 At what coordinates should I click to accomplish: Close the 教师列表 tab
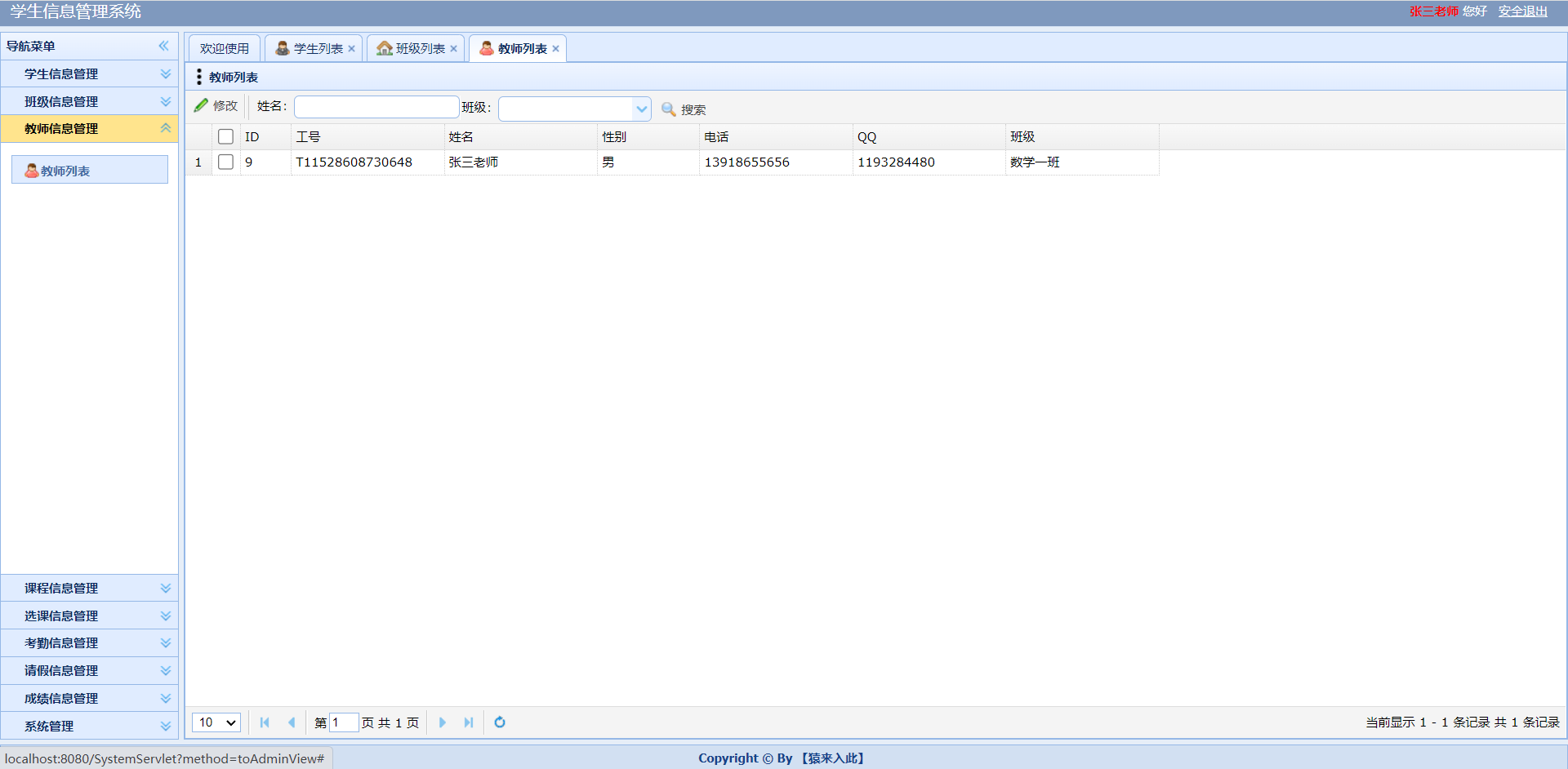coord(556,49)
